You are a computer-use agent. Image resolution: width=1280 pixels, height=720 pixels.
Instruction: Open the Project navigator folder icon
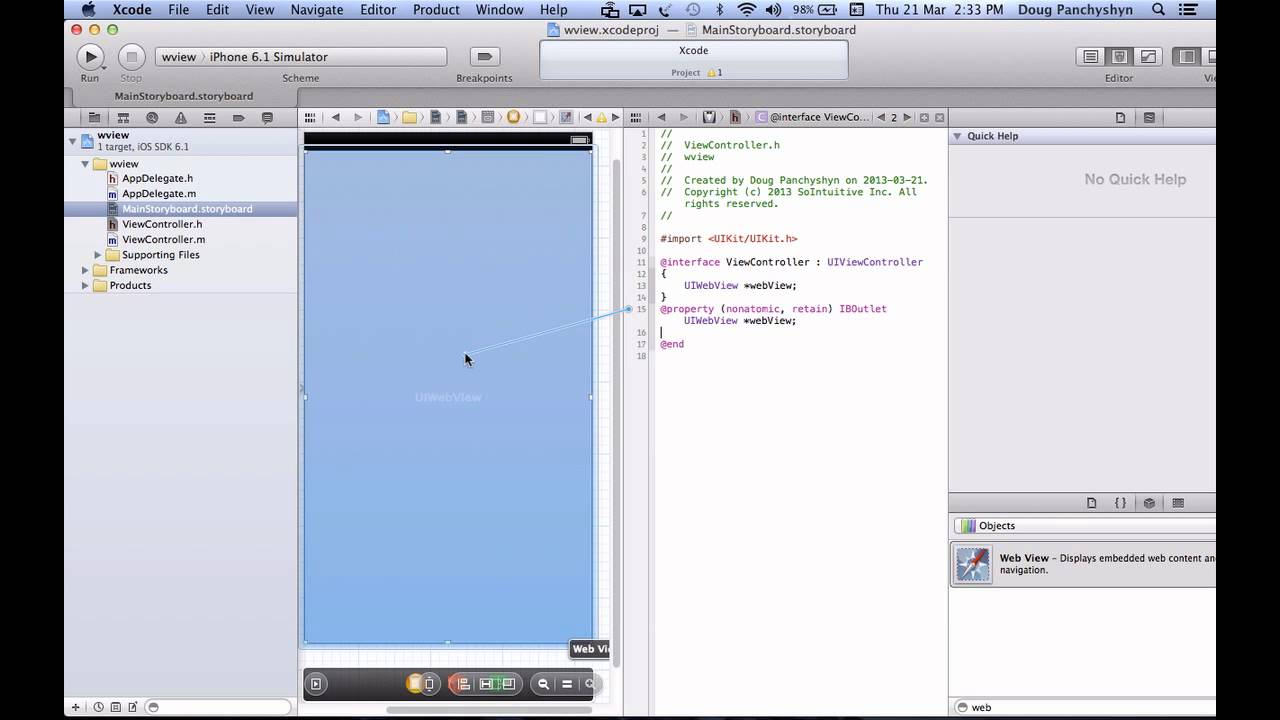(94, 117)
